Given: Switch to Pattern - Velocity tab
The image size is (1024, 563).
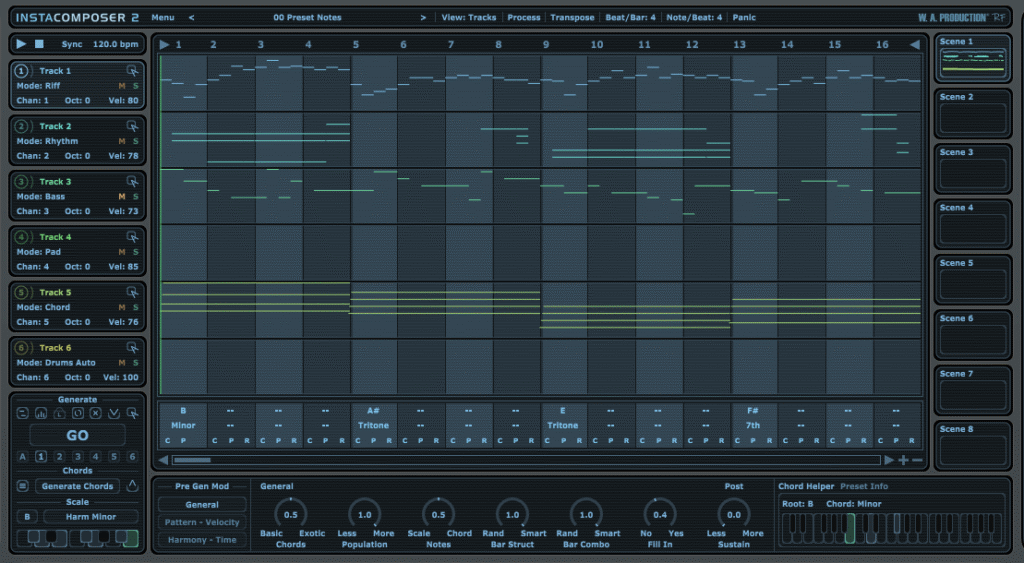Looking at the screenshot, I should pyautogui.click(x=202, y=523).
